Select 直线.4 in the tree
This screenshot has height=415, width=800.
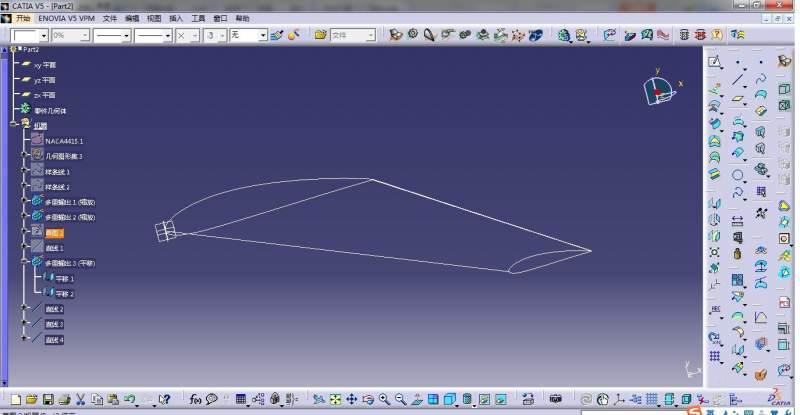[x=54, y=340]
